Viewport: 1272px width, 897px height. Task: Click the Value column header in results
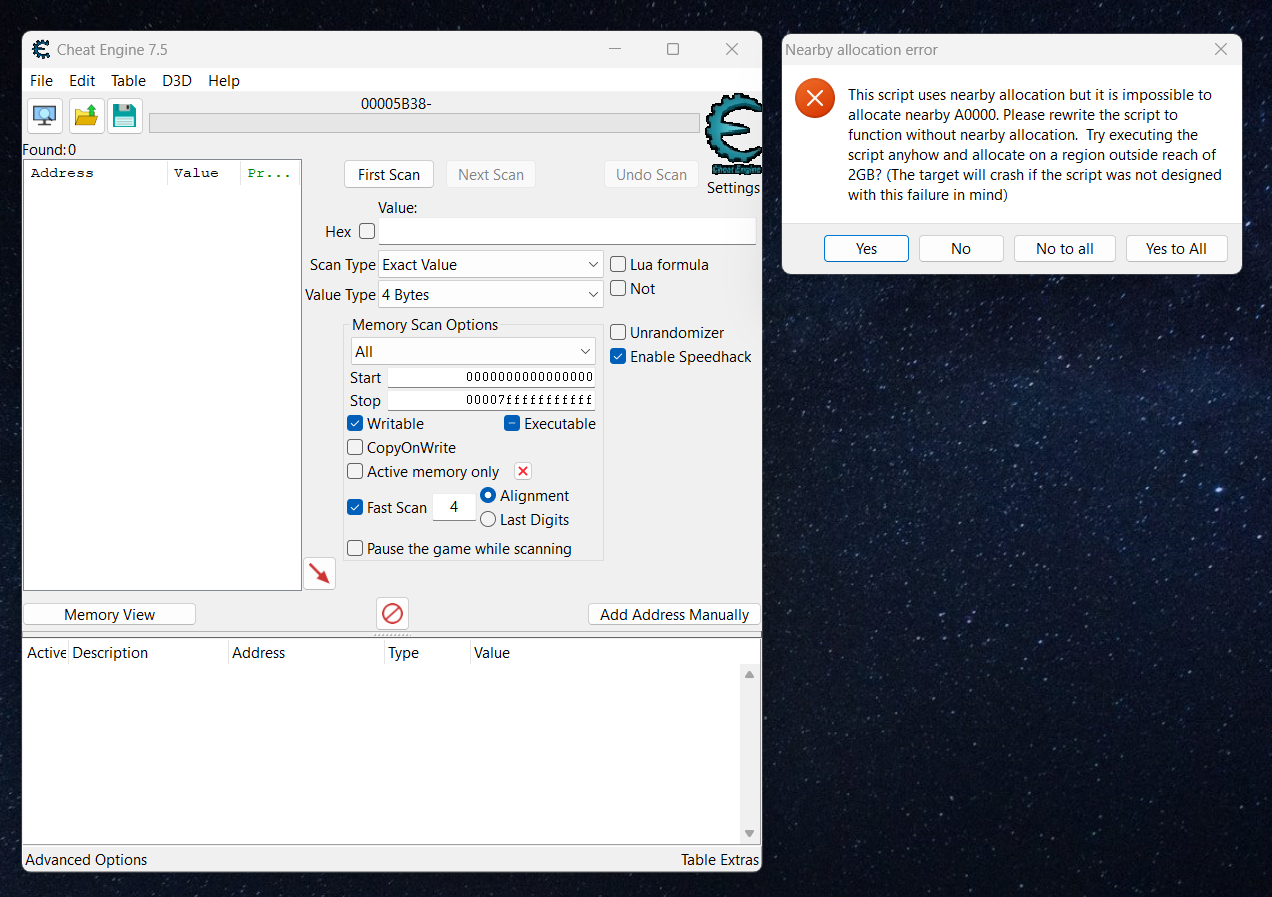[x=204, y=173]
